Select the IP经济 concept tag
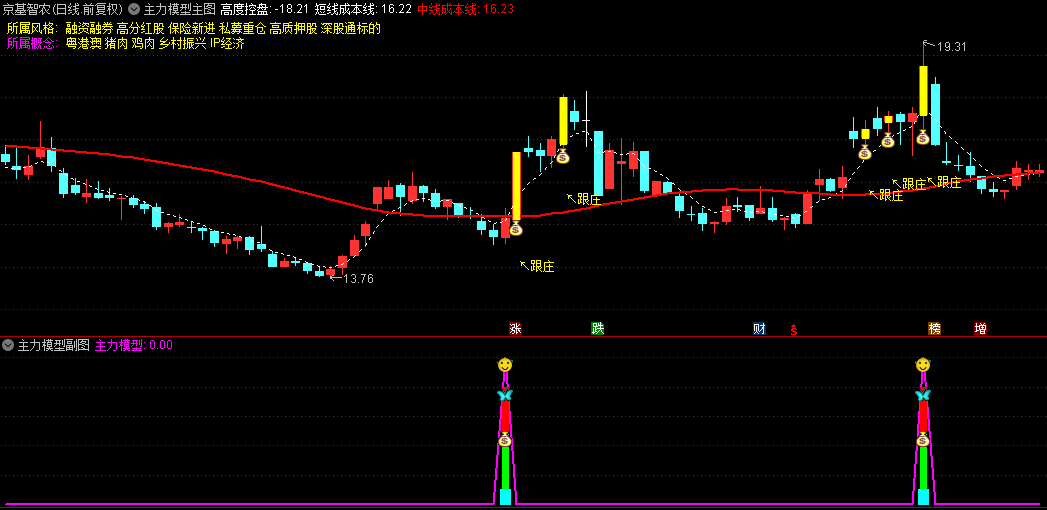Viewport: 1047px width, 510px height. (x=227, y=44)
